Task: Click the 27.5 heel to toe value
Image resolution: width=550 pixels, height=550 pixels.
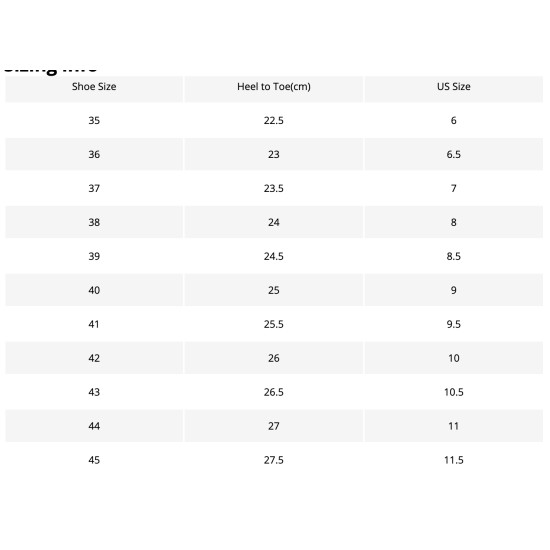Action: point(274,460)
